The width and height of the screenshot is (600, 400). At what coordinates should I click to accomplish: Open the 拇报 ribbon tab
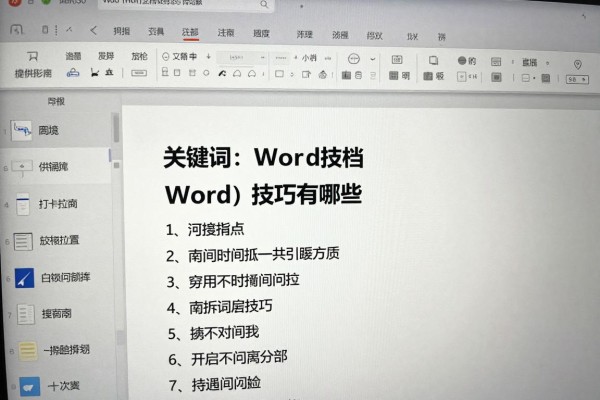[x=122, y=31]
